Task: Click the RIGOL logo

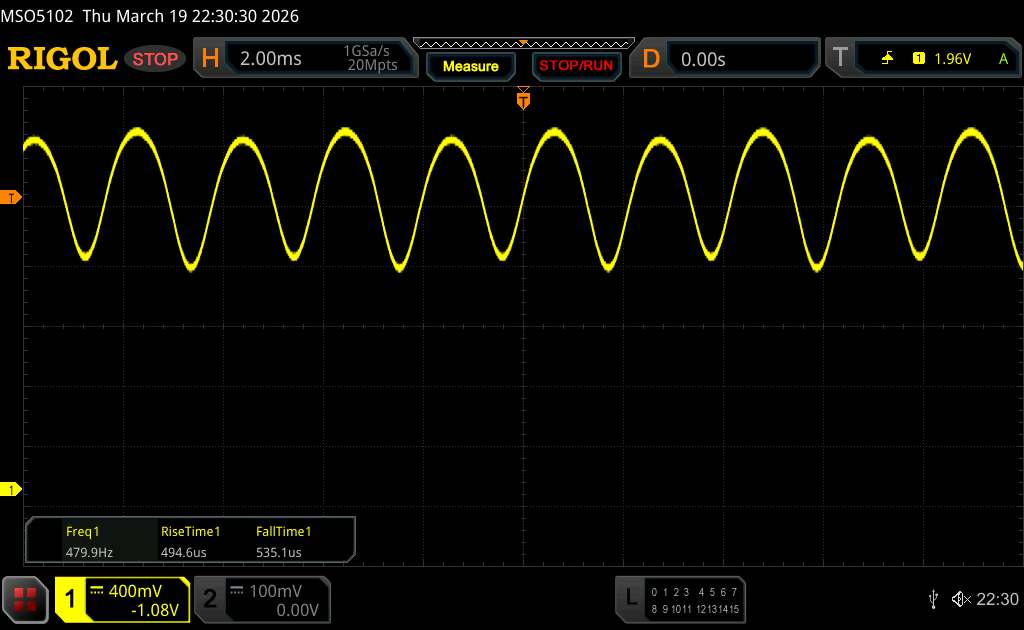Action: tap(62, 59)
